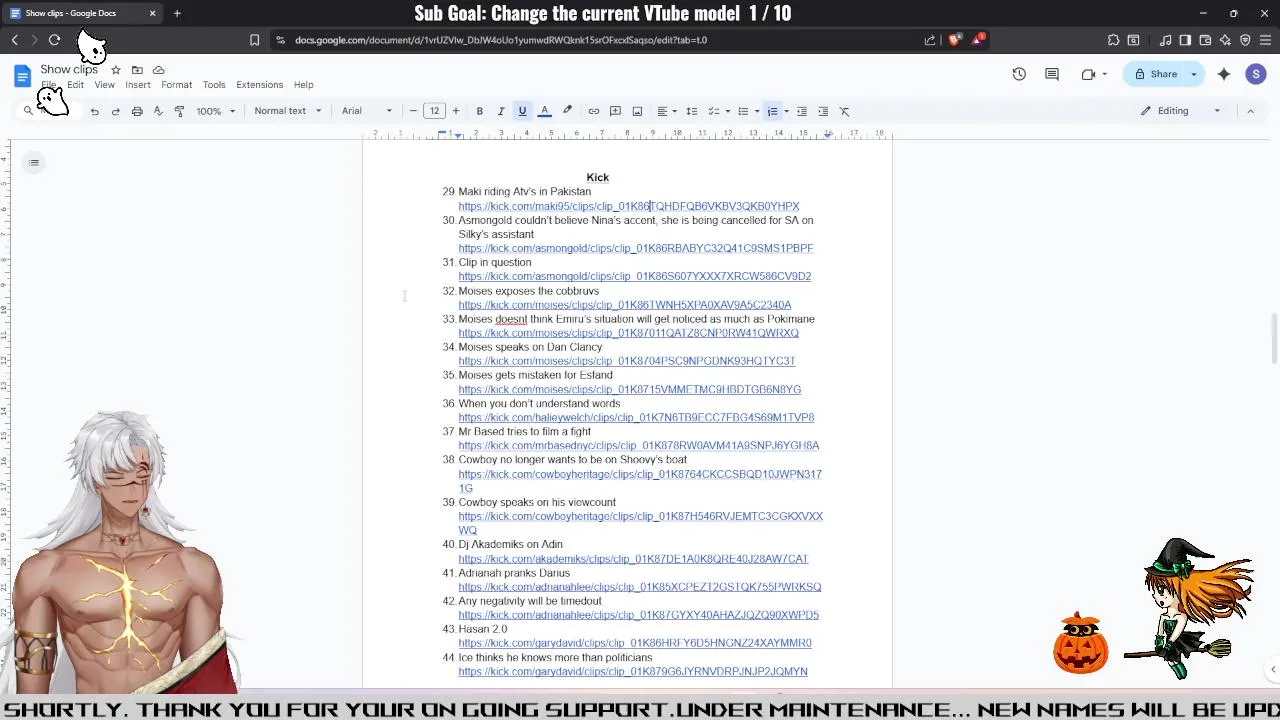1280x720 pixels.
Task: Open the Brave Shields lion icon
Action: pos(954,40)
